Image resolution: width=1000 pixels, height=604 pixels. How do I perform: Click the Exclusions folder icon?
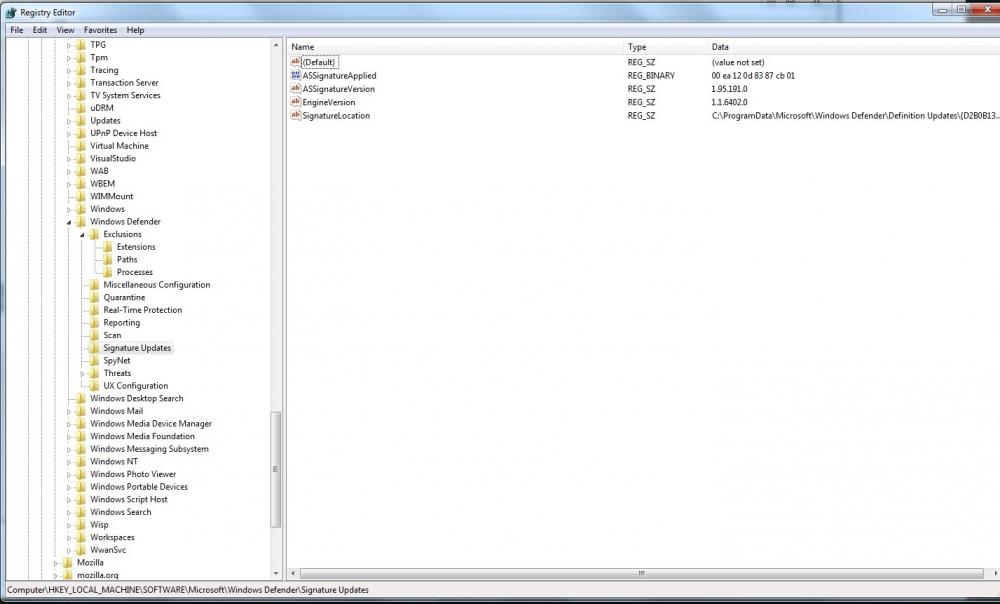click(94, 234)
